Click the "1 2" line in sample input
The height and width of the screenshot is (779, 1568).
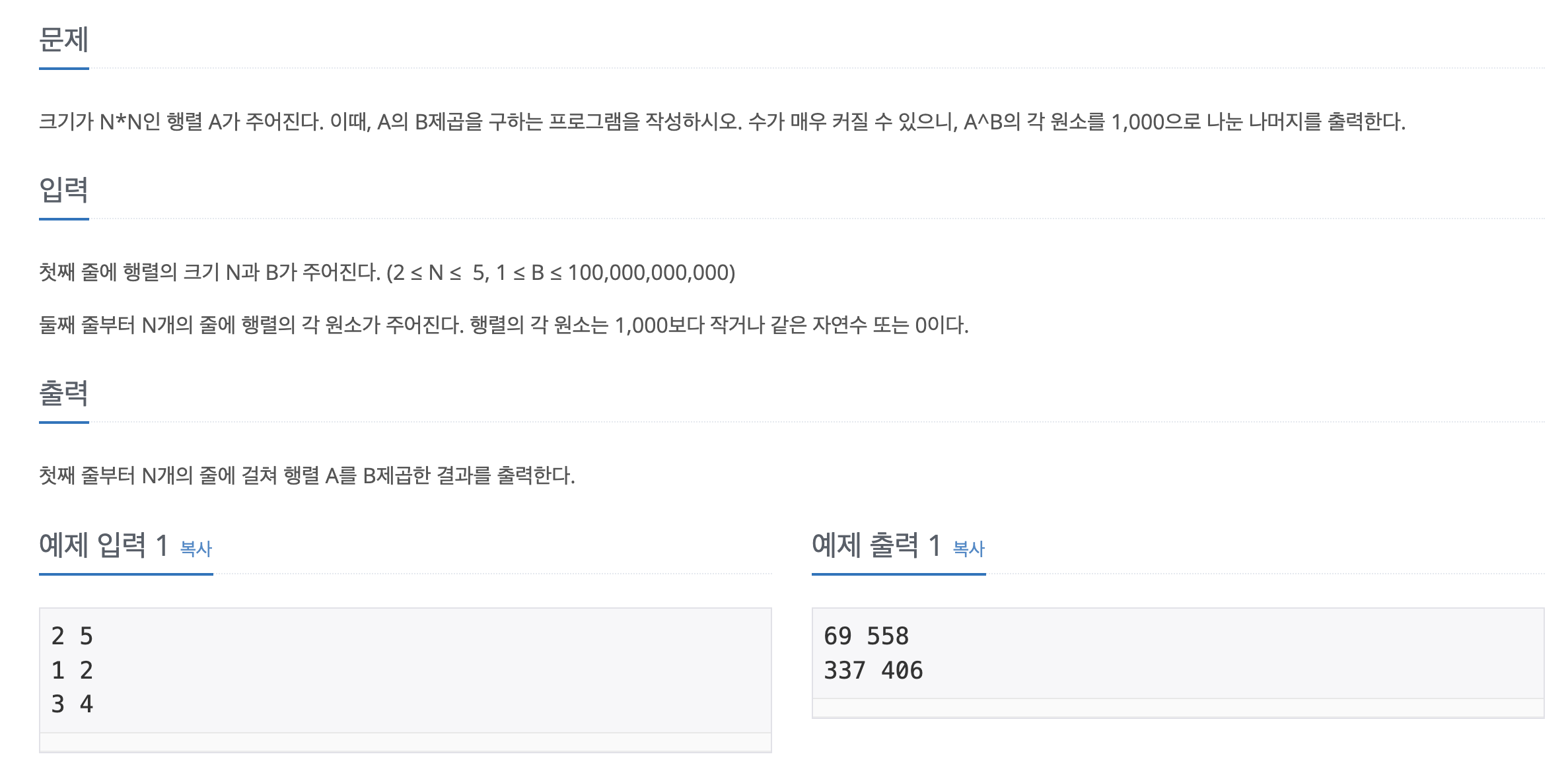72,671
